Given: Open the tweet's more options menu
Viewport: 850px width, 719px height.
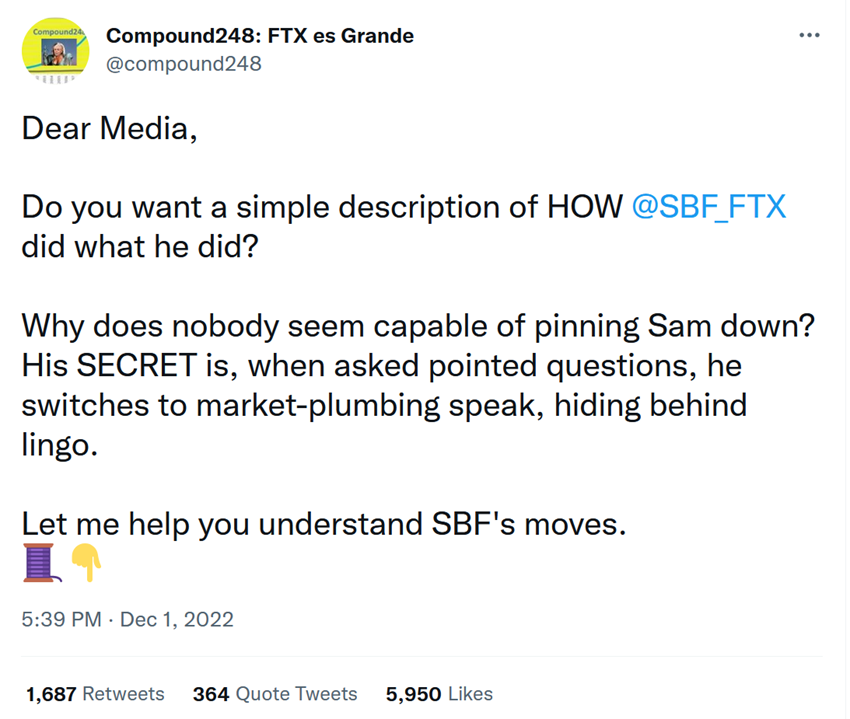Looking at the screenshot, I should coord(810,37).
